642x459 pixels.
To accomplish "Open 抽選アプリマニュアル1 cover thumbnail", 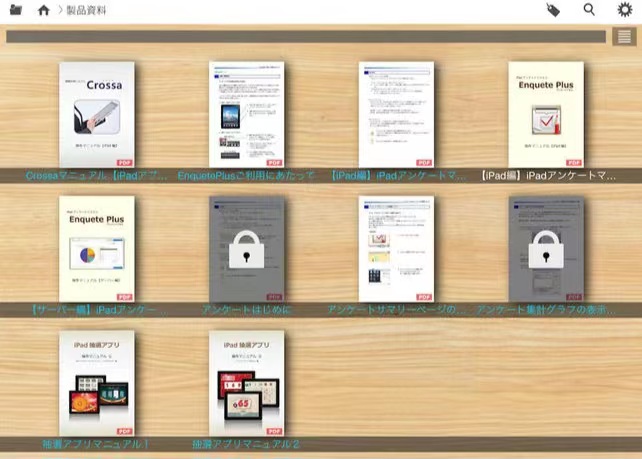I will [97, 383].
